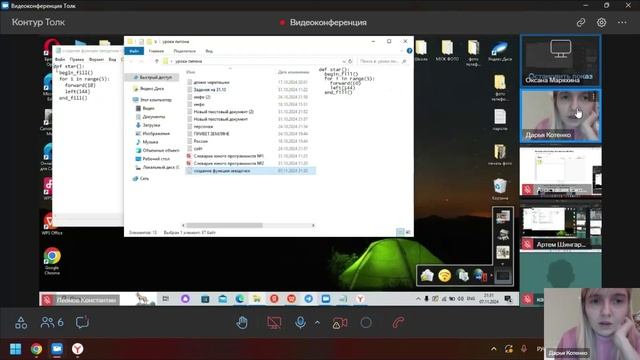Mute the conference microphone
640x360 pixels.
click(300, 322)
